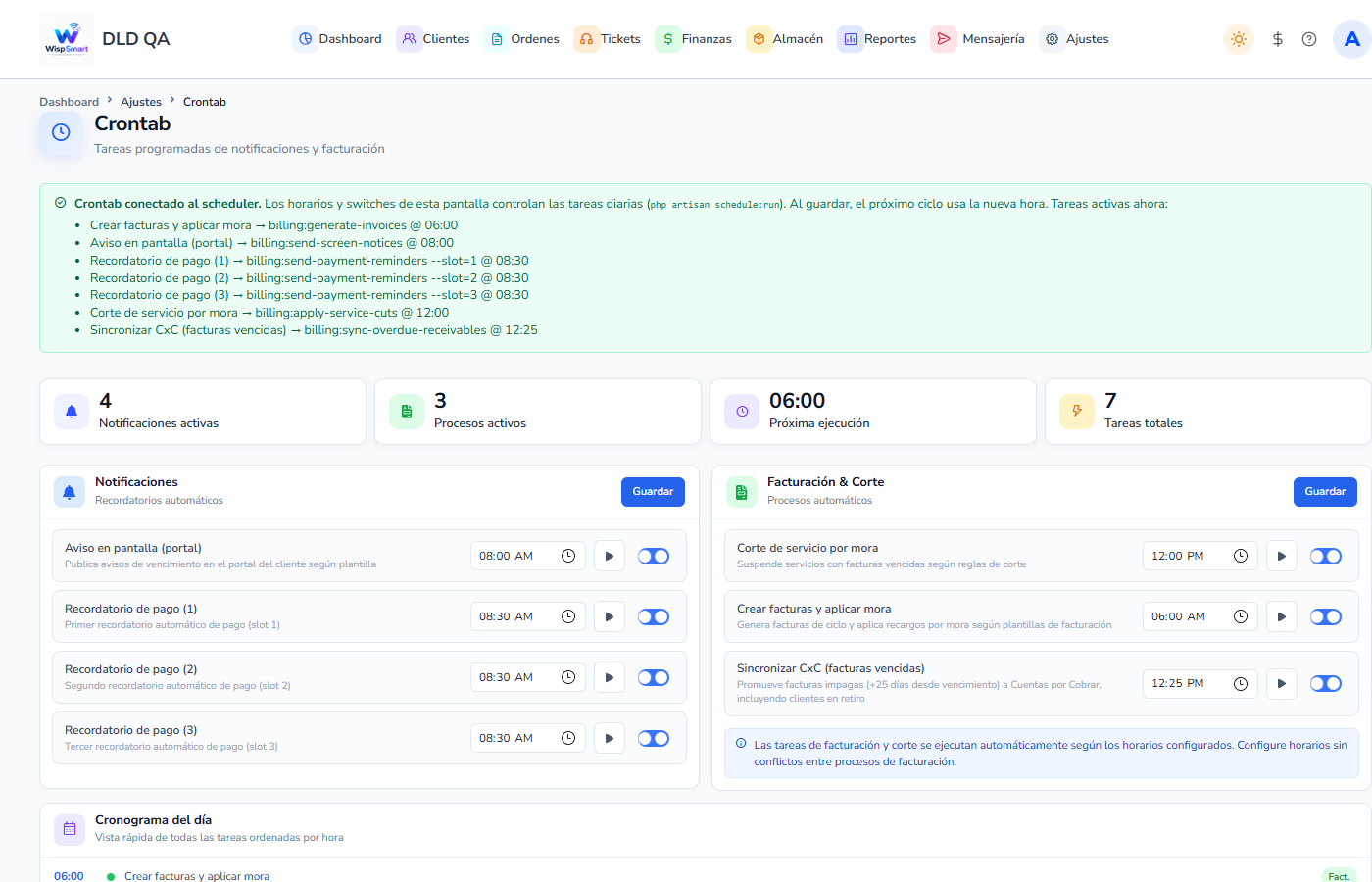Go to Ajustes via breadcrumb
This screenshot has width=1372, height=882.
click(x=141, y=102)
